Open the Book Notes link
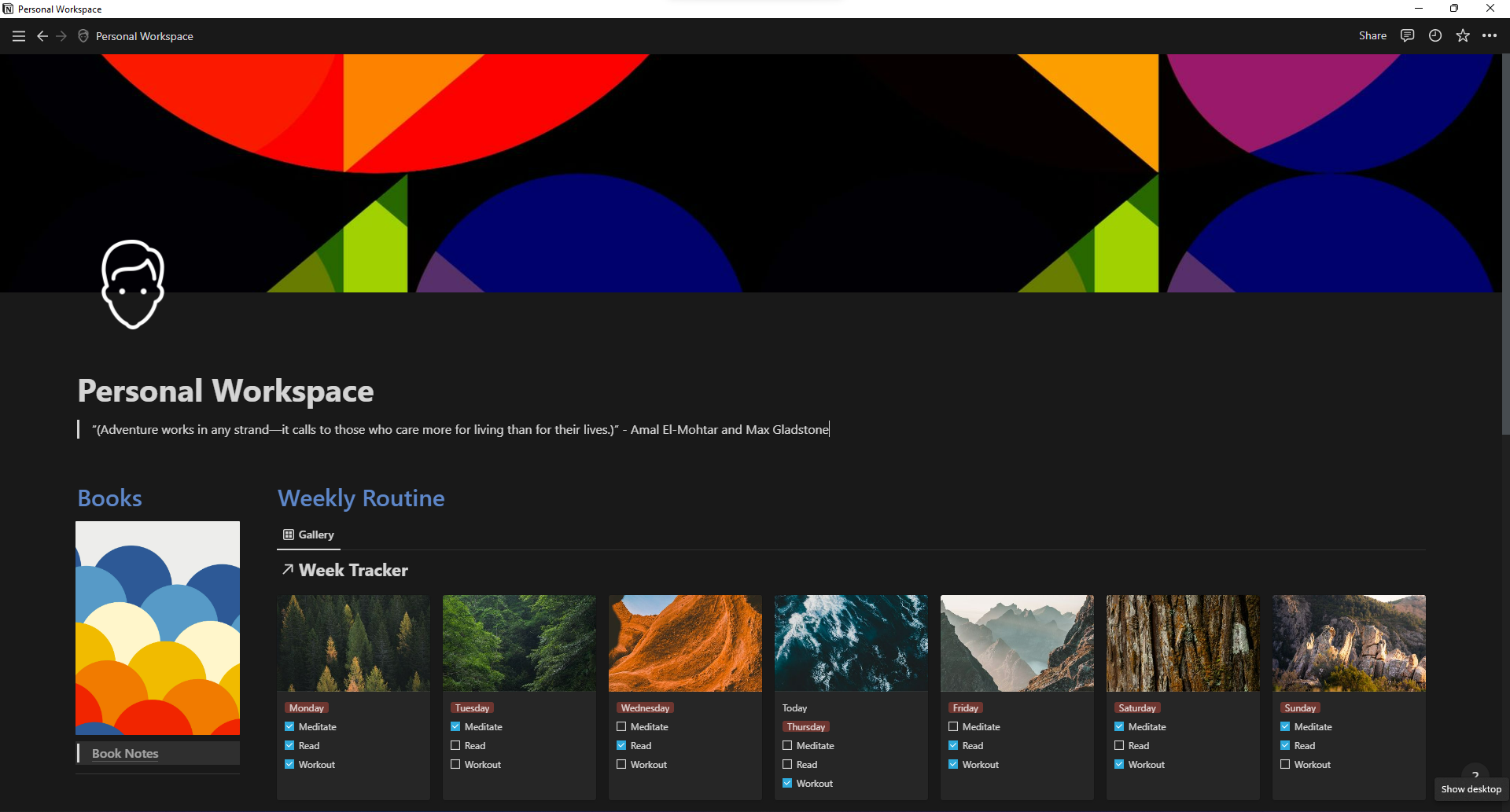The height and width of the screenshot is (812, 1510). pyautogui.click(x=125, y=753)
